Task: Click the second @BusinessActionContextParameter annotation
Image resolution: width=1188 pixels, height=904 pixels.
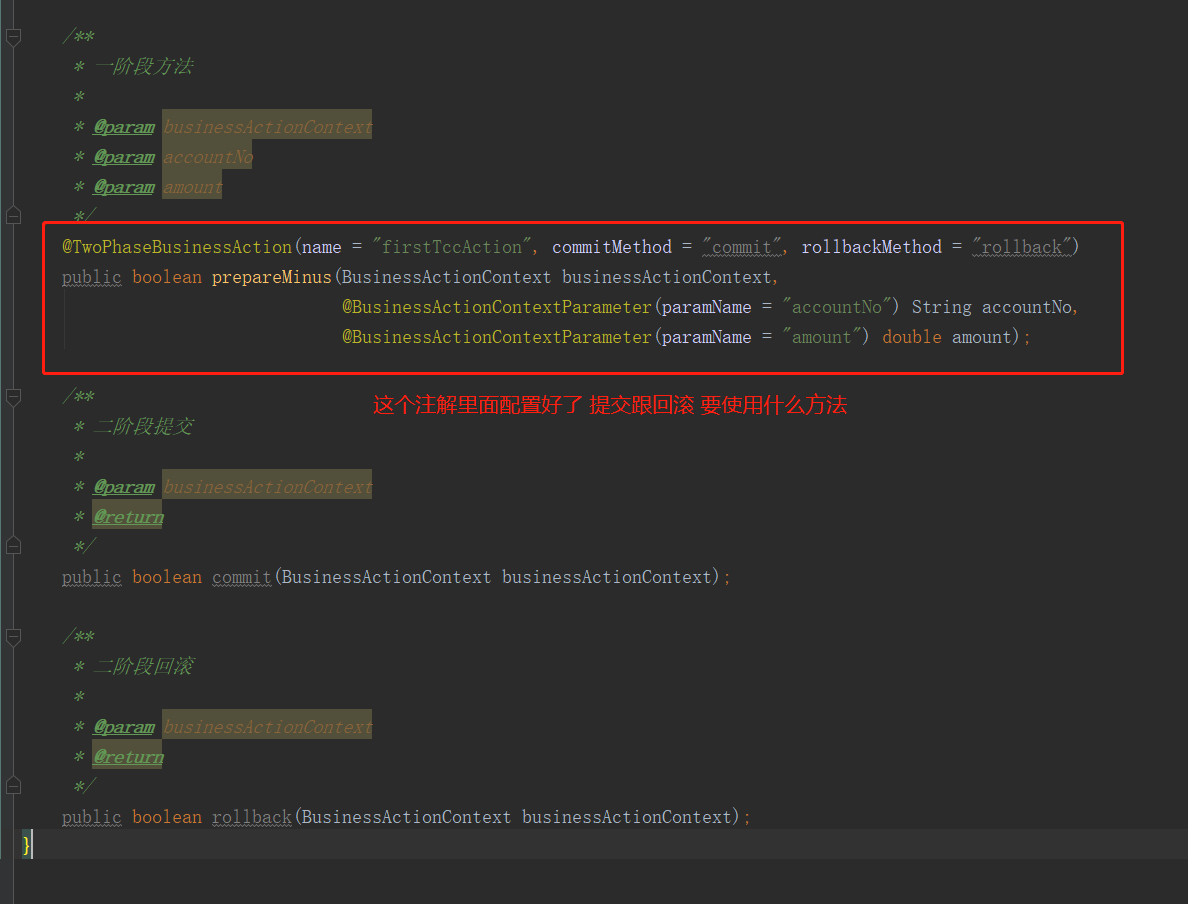Action: (x=497, y=337)
